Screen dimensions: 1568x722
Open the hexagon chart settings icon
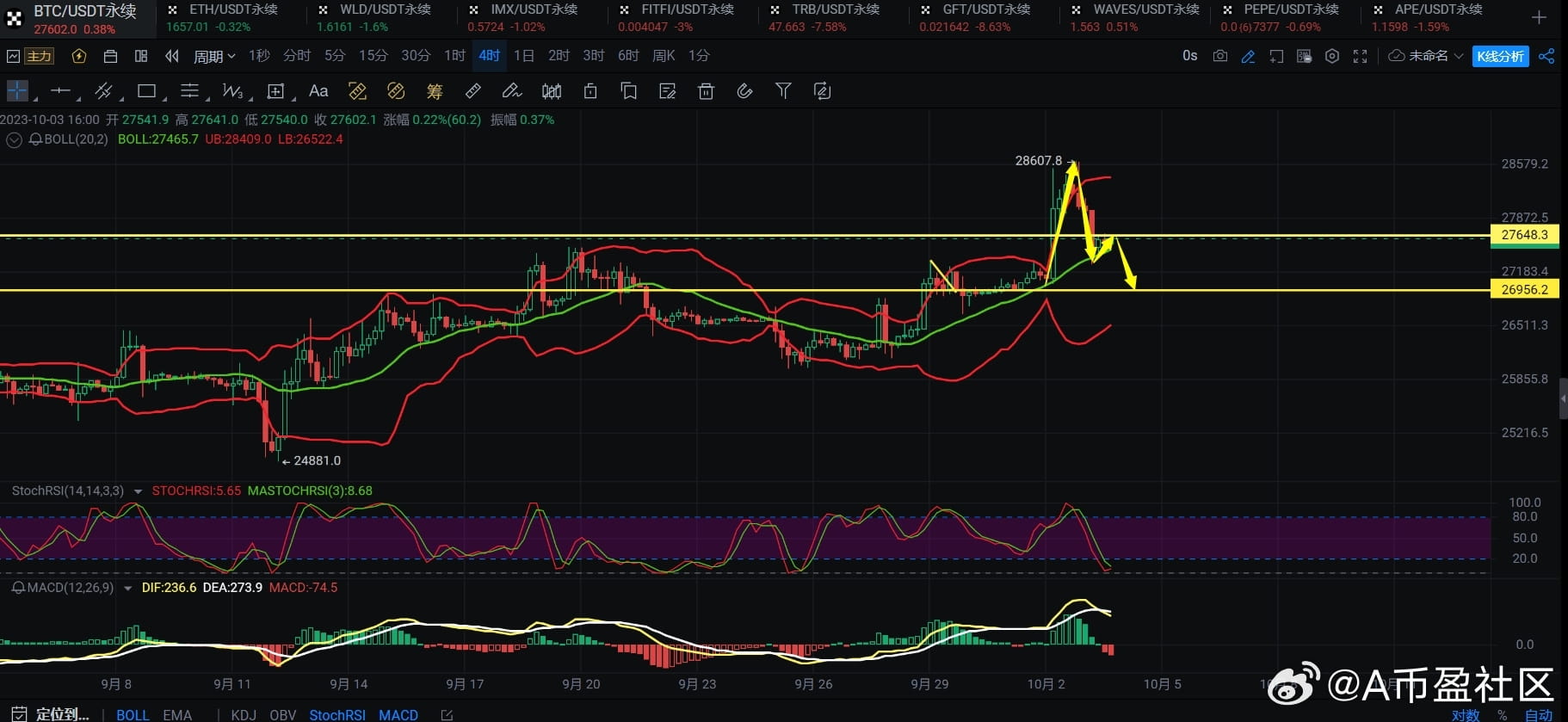[1332, 56]
